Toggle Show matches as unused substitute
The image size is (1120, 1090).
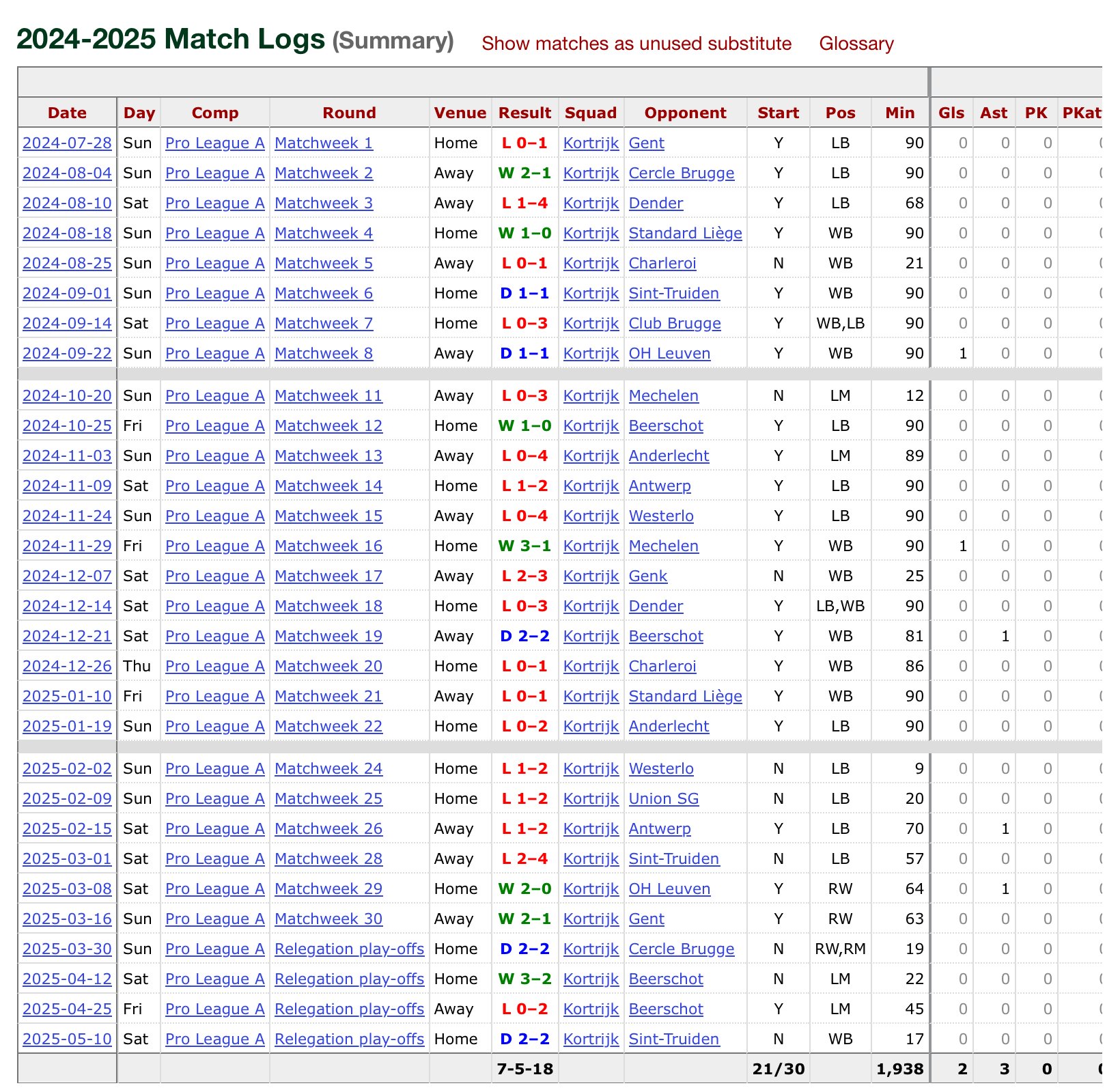point(636,44)
